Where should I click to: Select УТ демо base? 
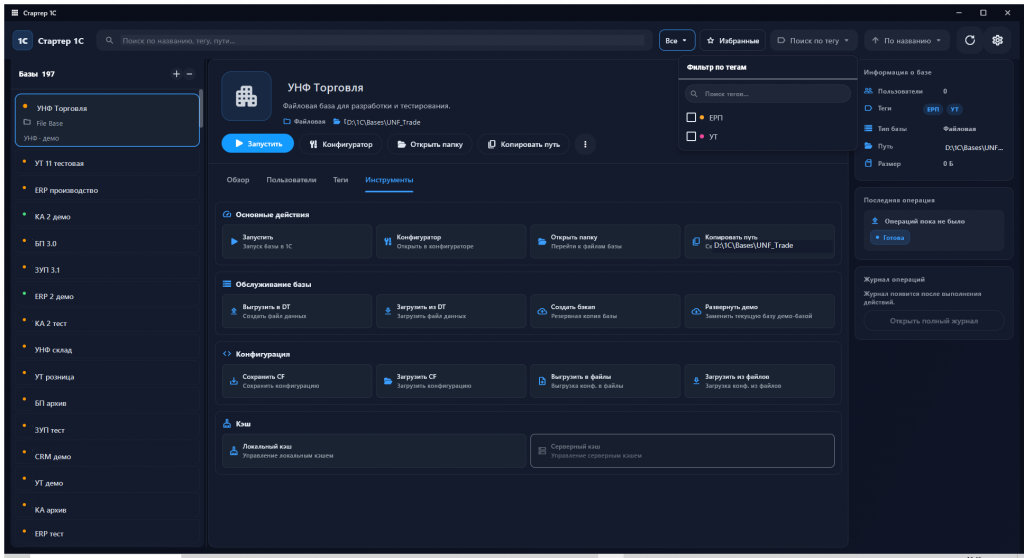(108, 484)
